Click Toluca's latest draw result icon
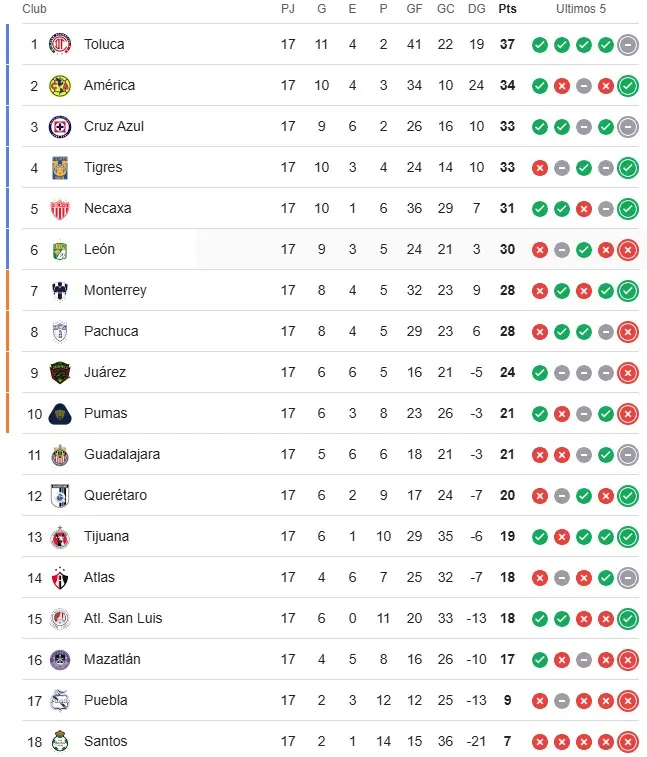Viewport: 647px width, 757px height. tap(628, 45)
